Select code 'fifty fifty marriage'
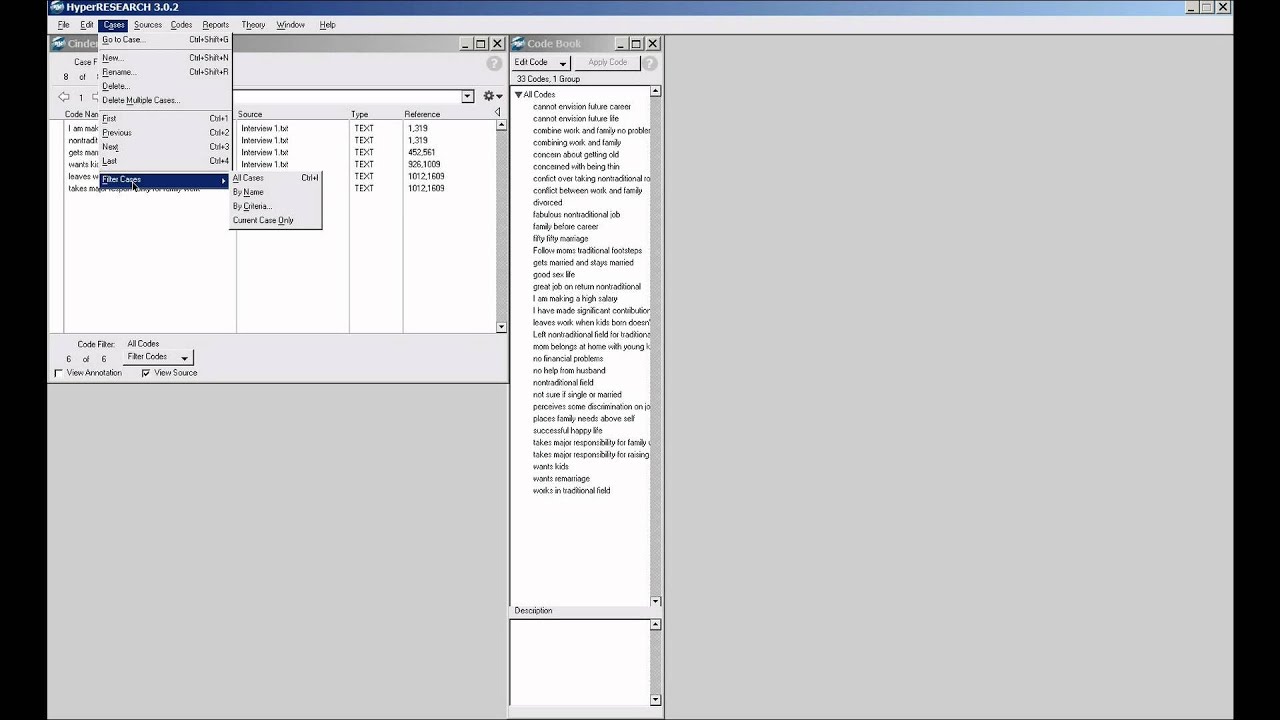 click(560, 239)
